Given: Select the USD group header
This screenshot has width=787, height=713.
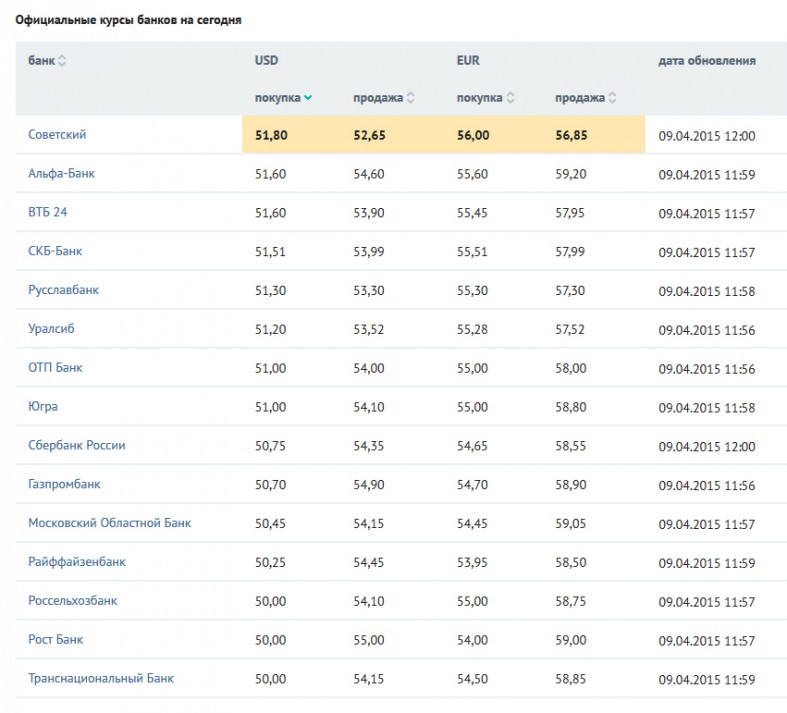Looking at the screenshot, I should point(267,60).
